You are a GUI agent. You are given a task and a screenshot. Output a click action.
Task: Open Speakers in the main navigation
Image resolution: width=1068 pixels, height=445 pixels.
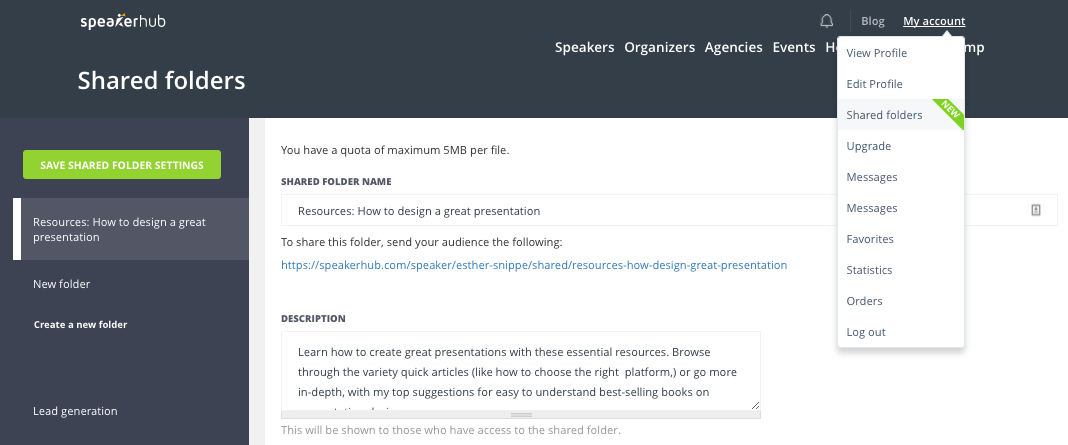pyautogui.click(x=584, y=47)
